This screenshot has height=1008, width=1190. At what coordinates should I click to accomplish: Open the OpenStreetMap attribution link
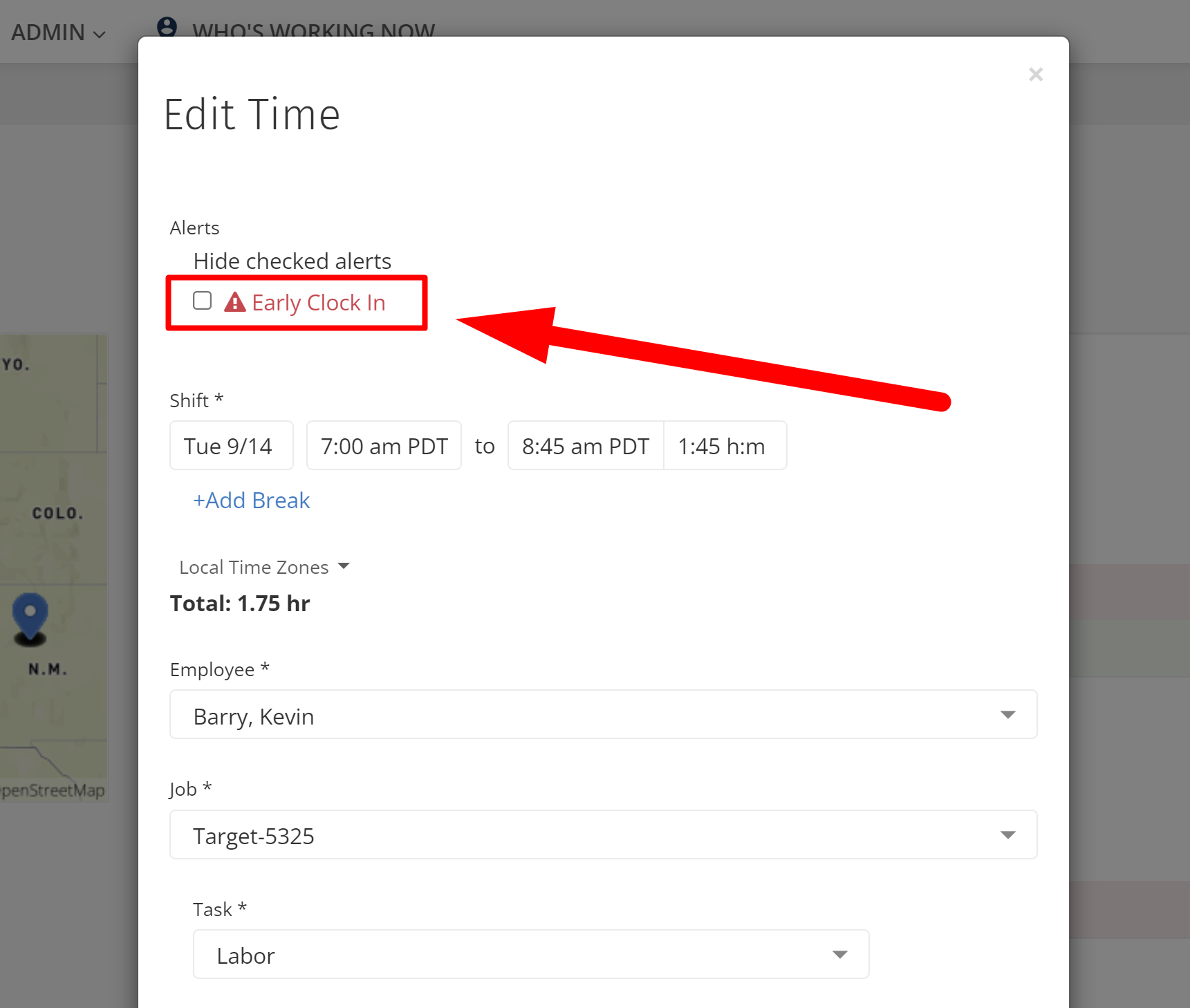tap(53, 790)
